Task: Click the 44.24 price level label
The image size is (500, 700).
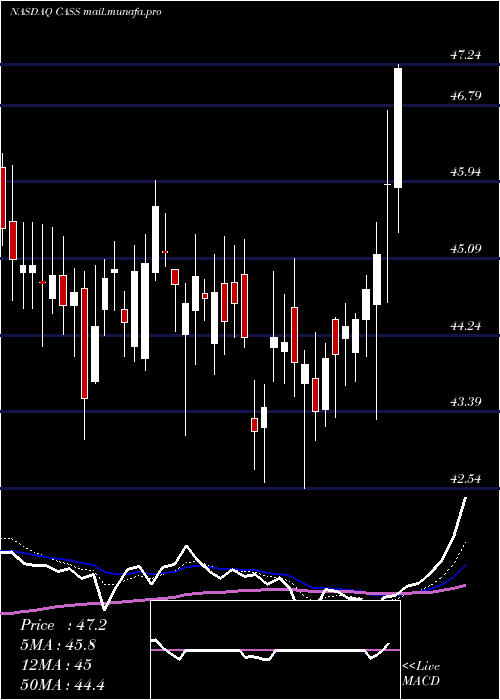Action: pos(466,325)
